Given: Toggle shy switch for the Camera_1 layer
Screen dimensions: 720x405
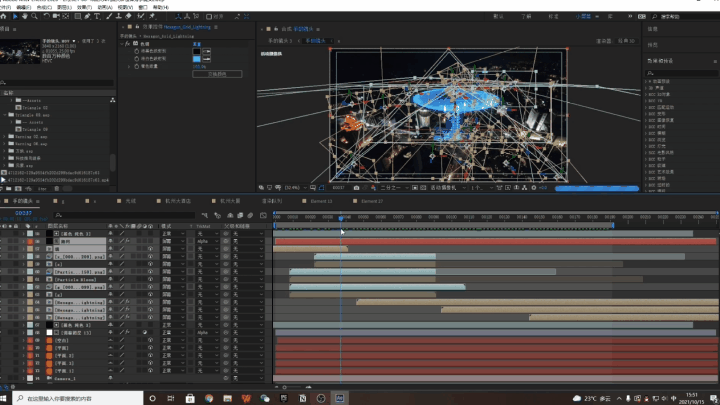Looking at the screenshot, I should (110, 378).
